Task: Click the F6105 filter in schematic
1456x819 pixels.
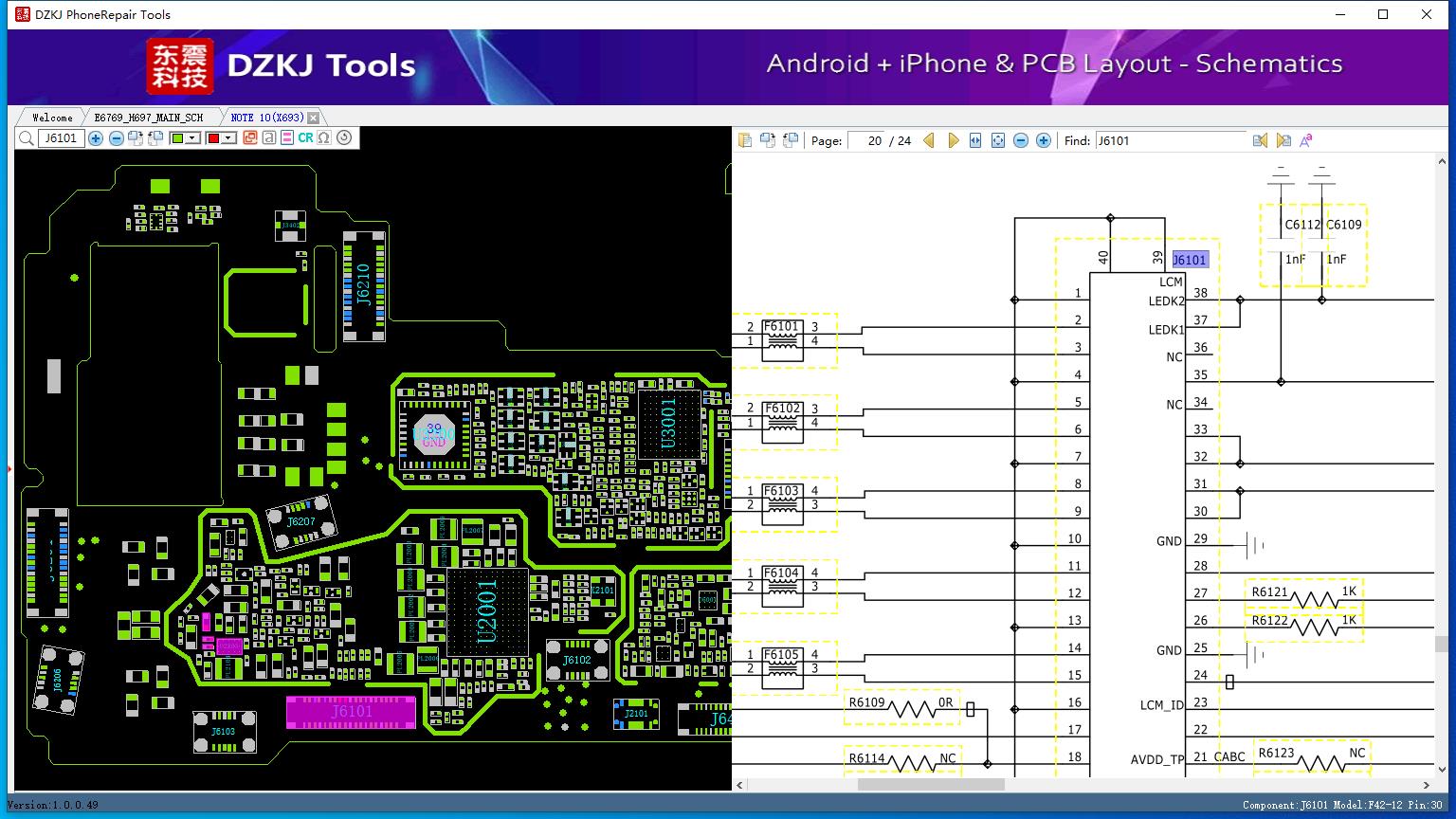Action: 782,668
